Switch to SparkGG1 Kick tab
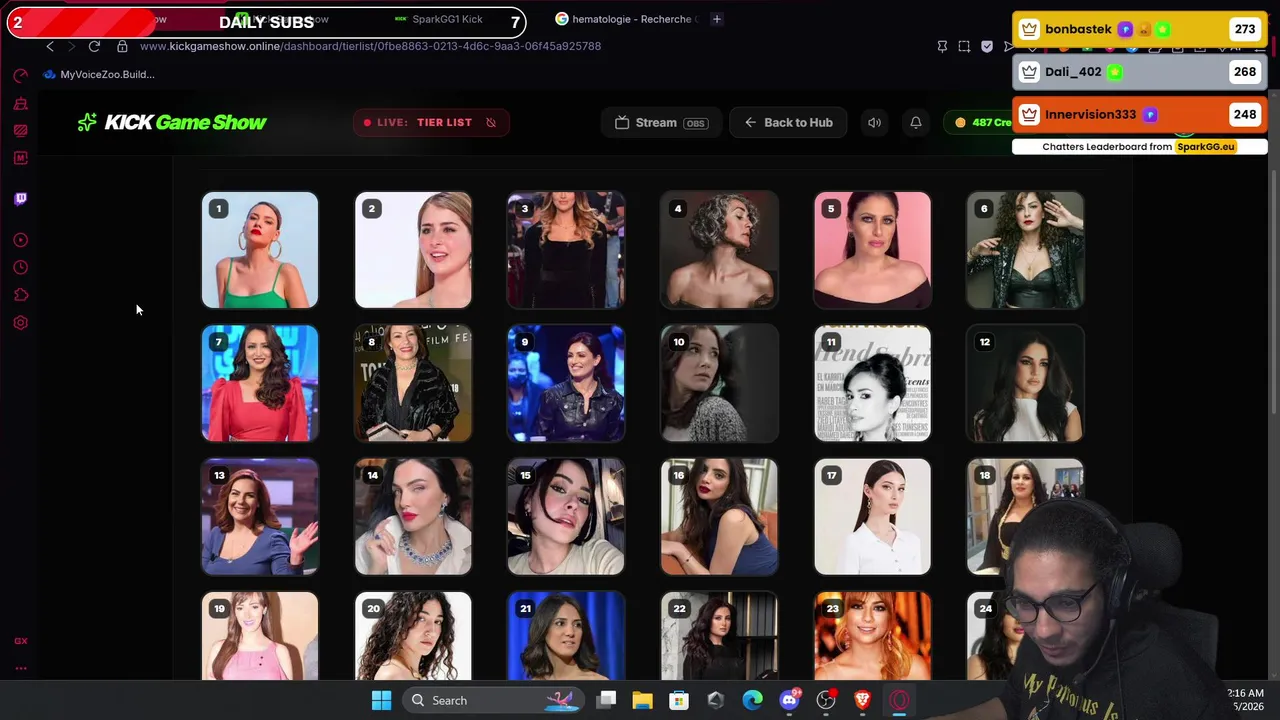 click(x=438, y=19)
